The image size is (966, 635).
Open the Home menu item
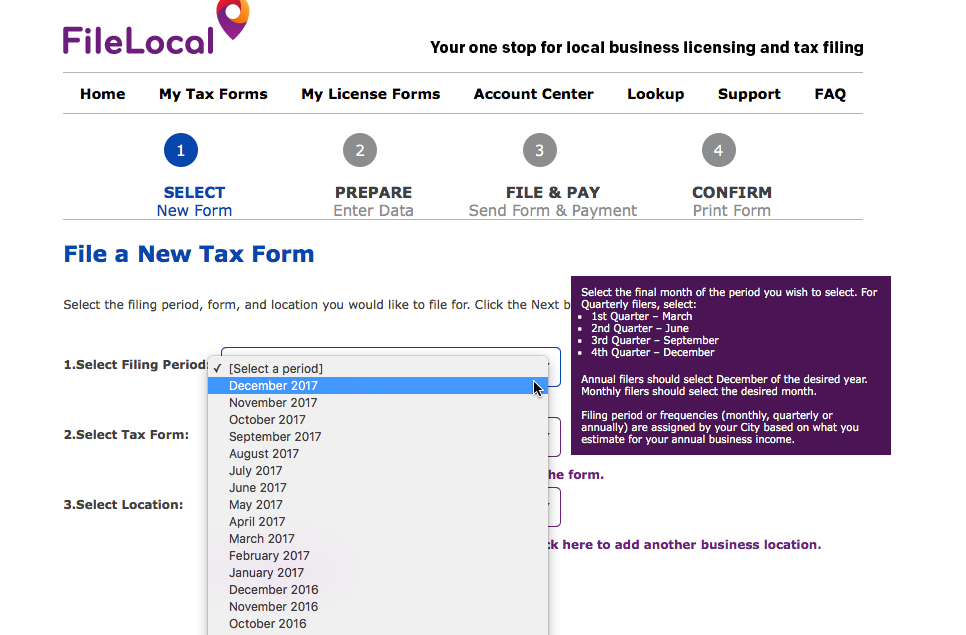point(102,94)
